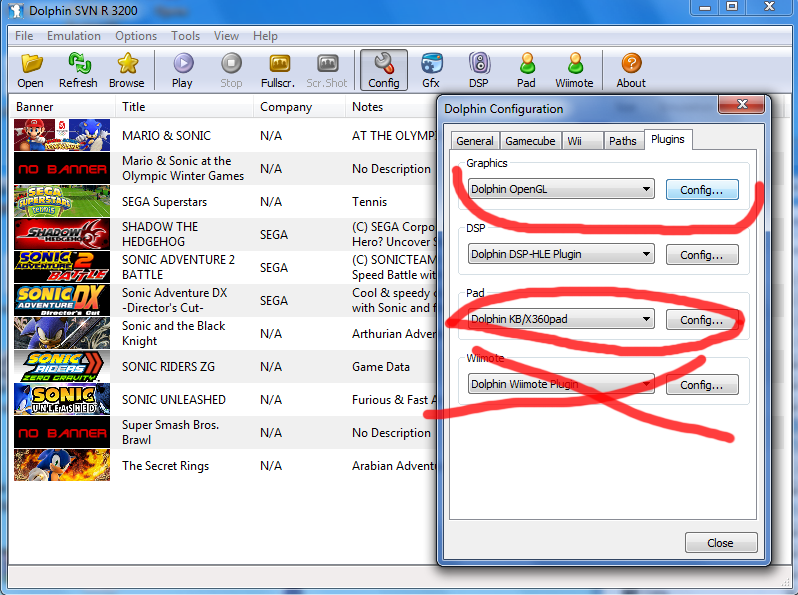Select Sonic and the Black Knight banner
Image resolution: width=798 pixels, height=595 pixels.
point(62,333)
